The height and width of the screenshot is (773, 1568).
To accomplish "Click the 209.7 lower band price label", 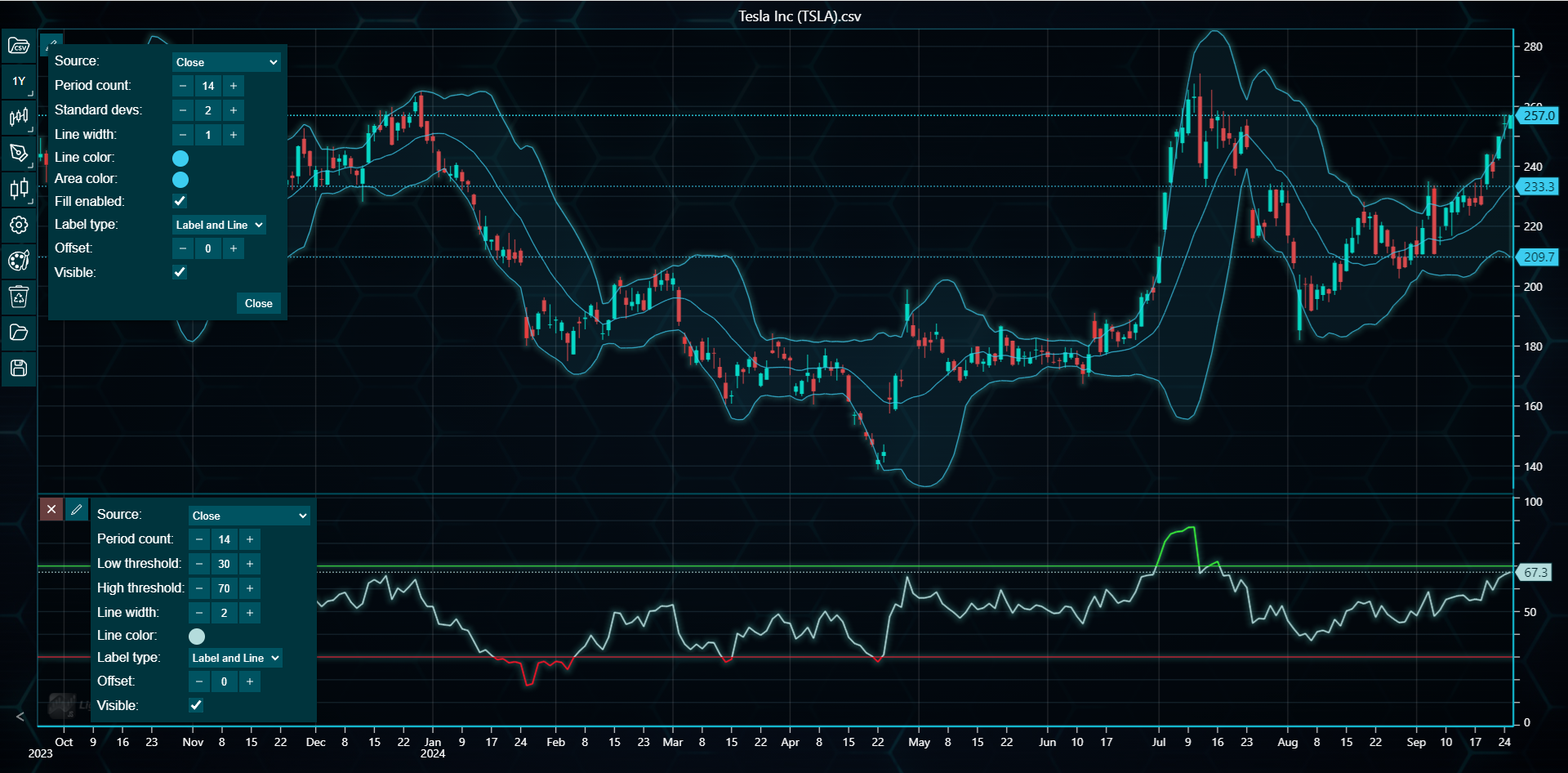I will pyautogui.click(x=1539, y=257).
